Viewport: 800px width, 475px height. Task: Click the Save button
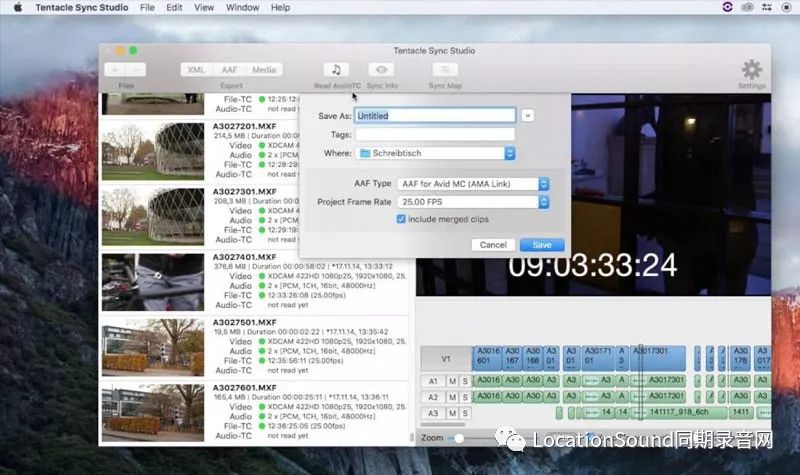[x=542, y=245]
